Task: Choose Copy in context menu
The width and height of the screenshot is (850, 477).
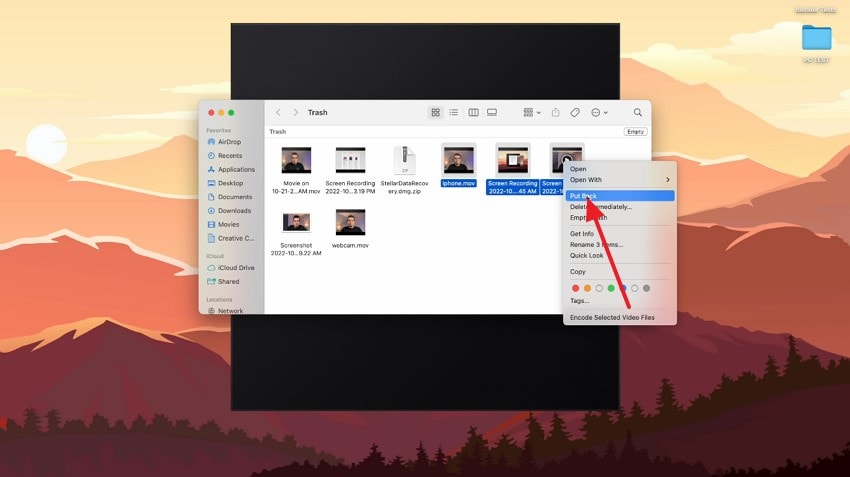Action: coord(620,272)
